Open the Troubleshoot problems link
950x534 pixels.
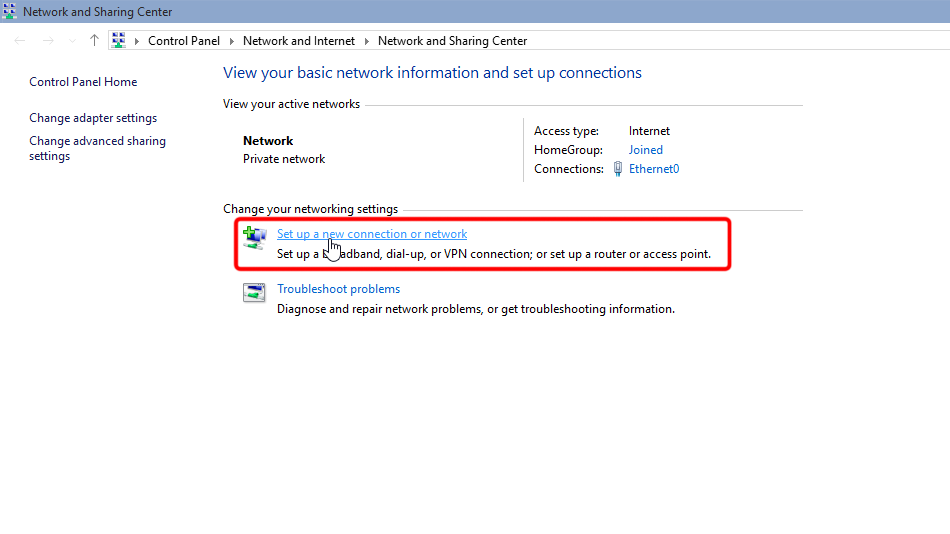click(338, 289)
